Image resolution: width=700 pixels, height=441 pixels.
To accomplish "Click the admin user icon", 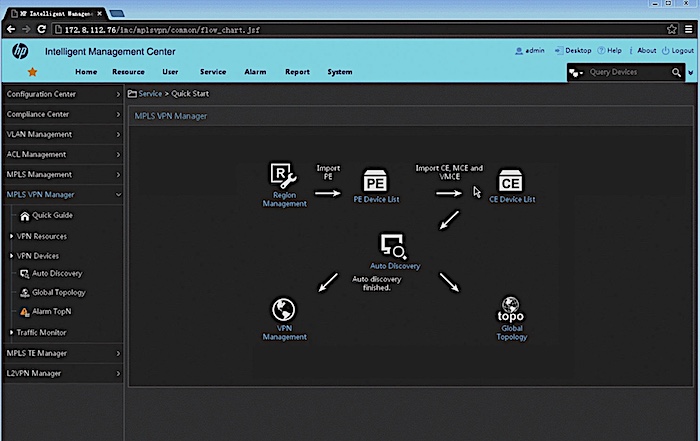I will coord(519,51).
